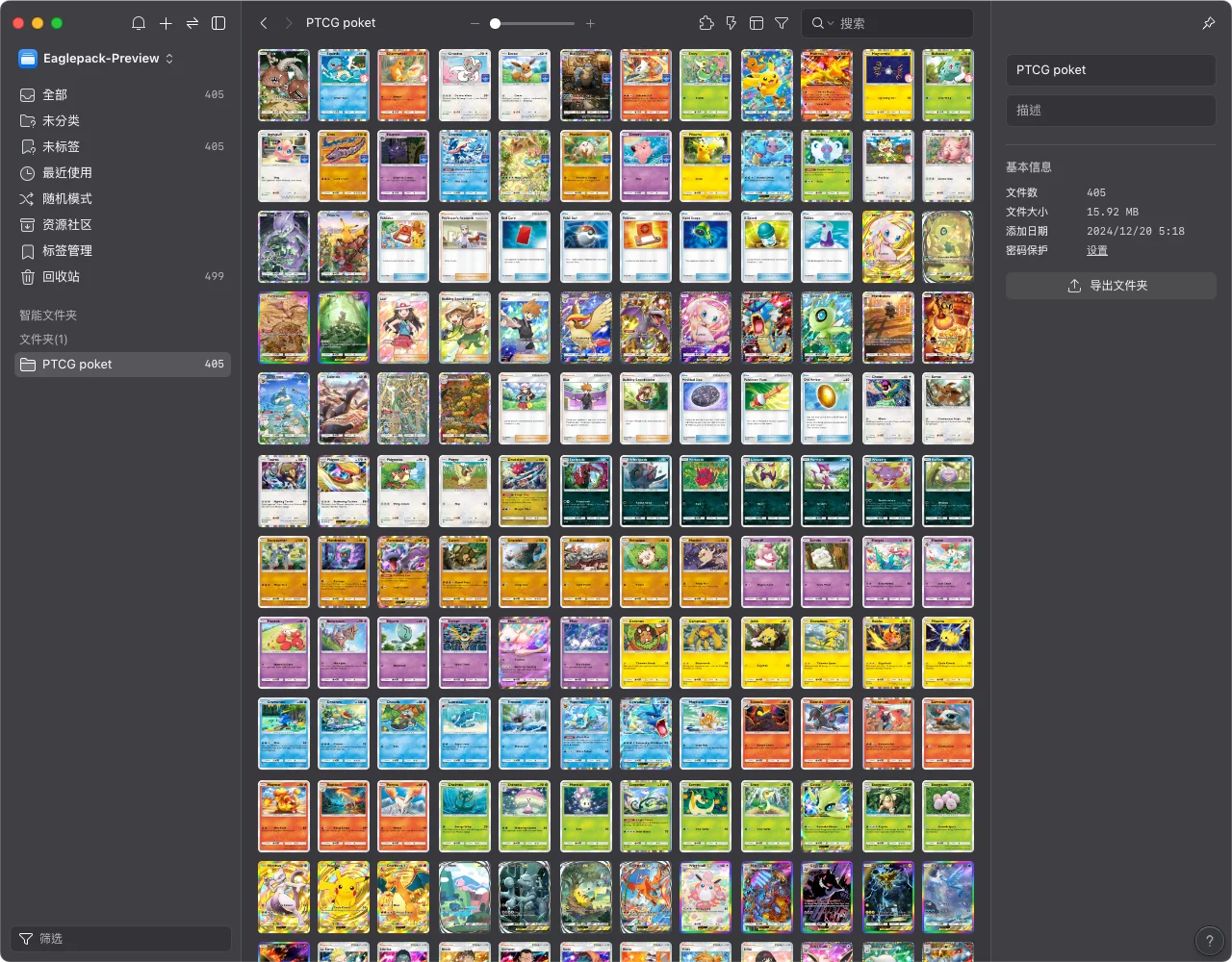This screenshot has height=962, width=1232.
Task: Click the thumbnail size slider
Action: click(x=532, y=23)
